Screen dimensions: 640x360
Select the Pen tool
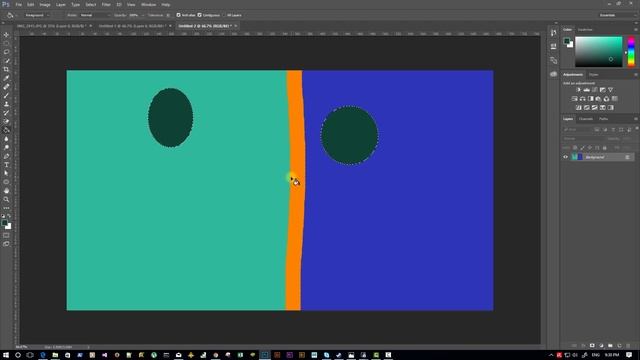pos(6,156)
